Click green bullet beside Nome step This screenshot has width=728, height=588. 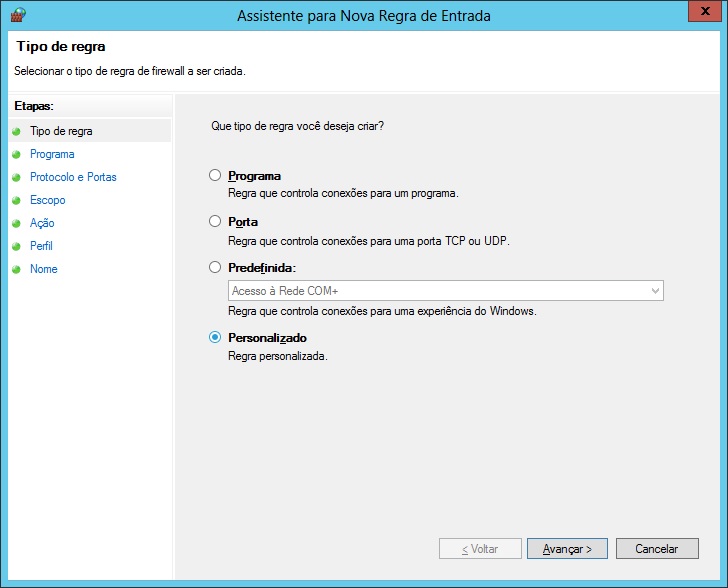16,269
